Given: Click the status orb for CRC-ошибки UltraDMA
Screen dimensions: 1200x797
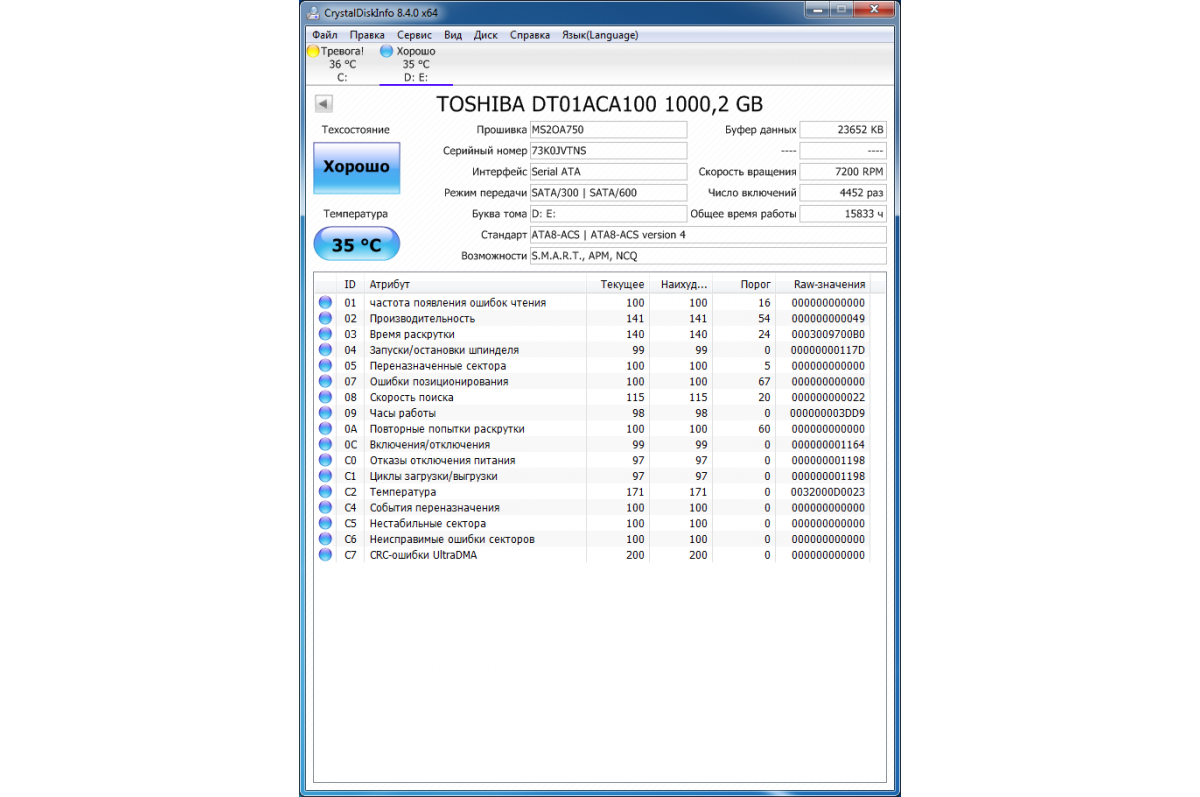Looking at the screenshot, I should point(325,555).
